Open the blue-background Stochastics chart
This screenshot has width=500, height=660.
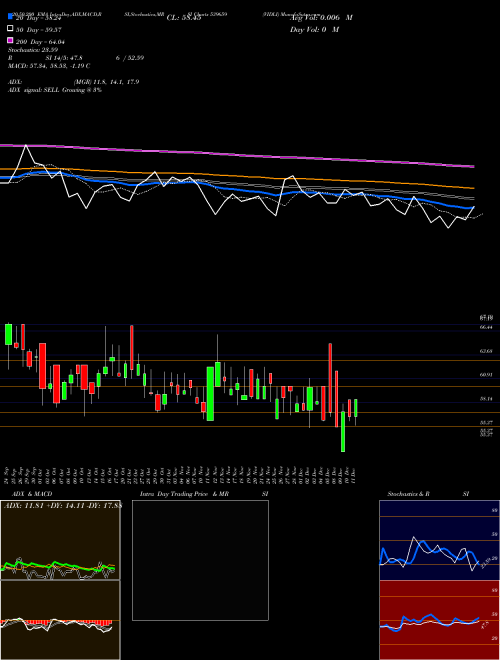[439, 540]
